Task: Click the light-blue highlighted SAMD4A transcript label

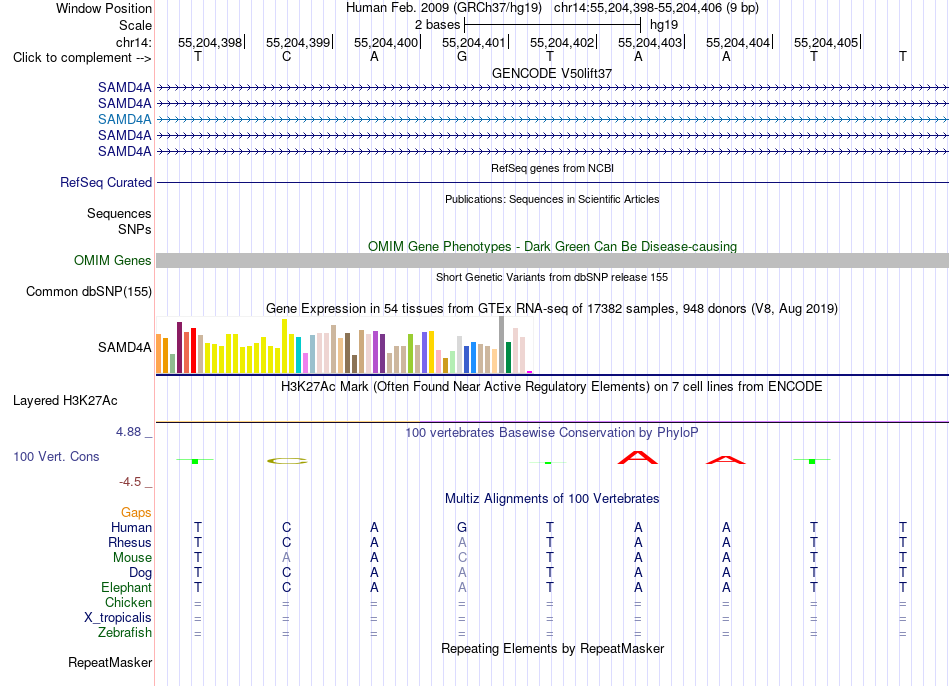Action: (x=125, y=119)
